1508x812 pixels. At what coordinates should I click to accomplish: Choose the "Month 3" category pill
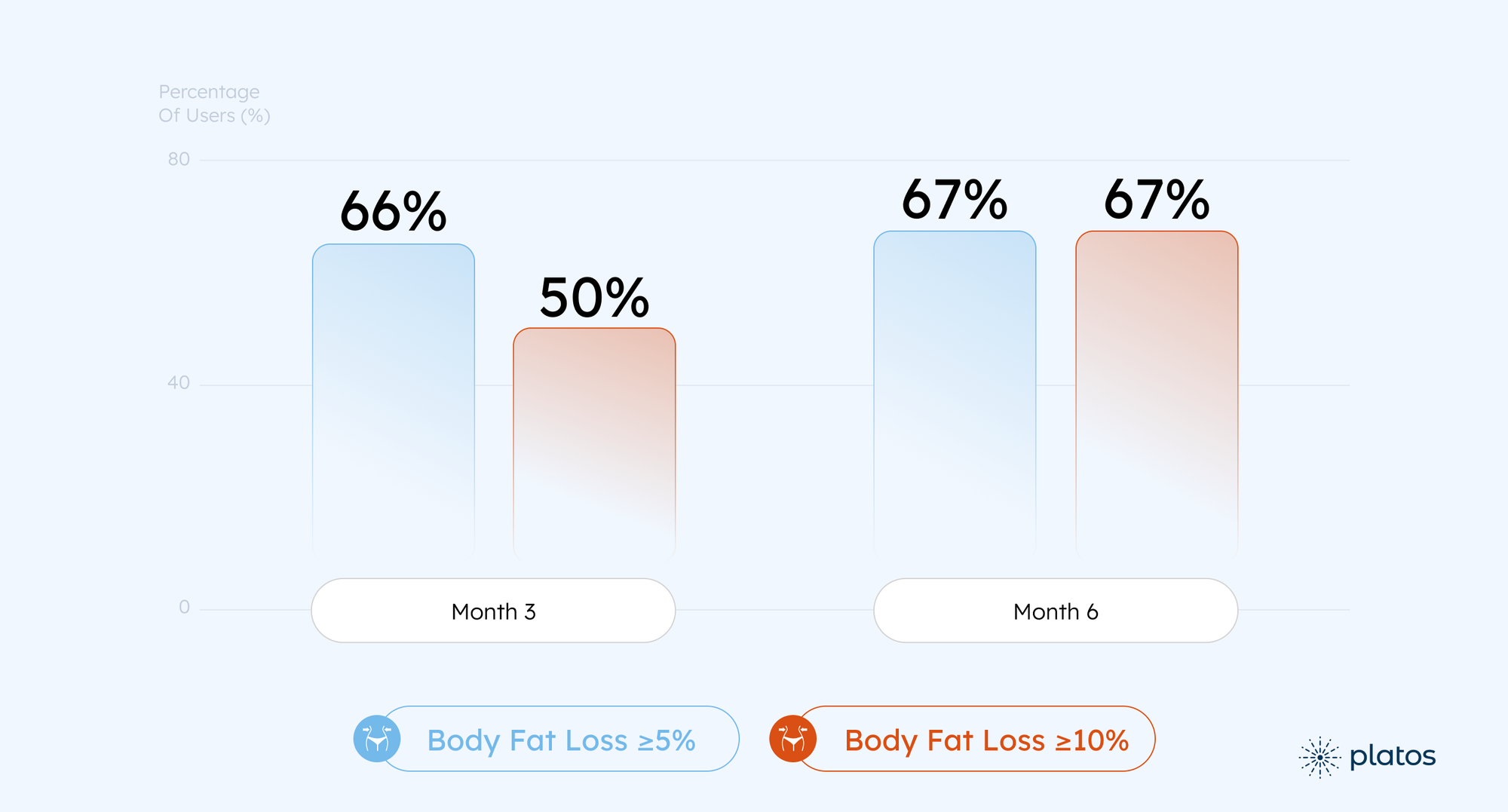point(493,611)
